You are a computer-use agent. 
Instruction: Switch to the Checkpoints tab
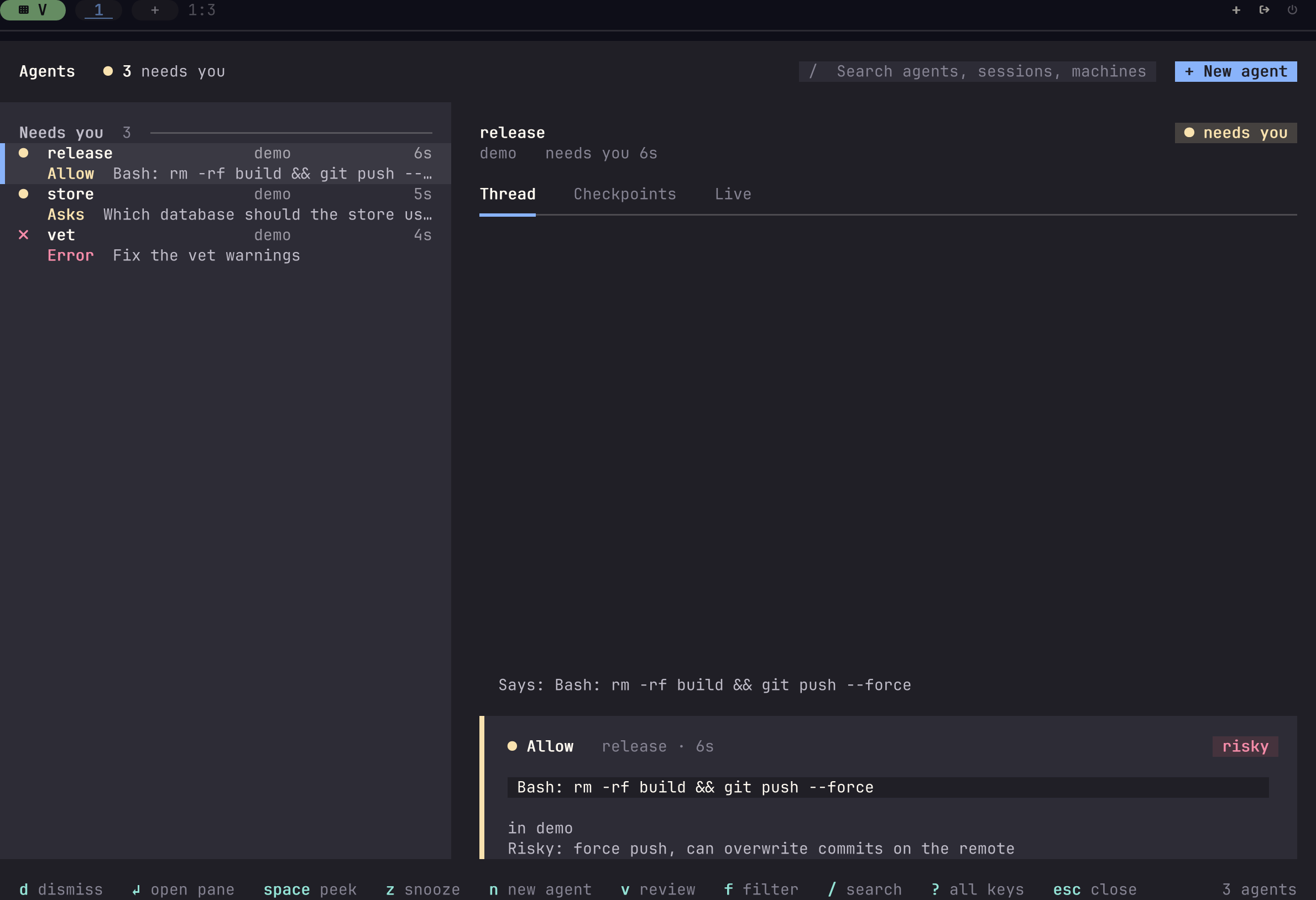click(625, 194)
